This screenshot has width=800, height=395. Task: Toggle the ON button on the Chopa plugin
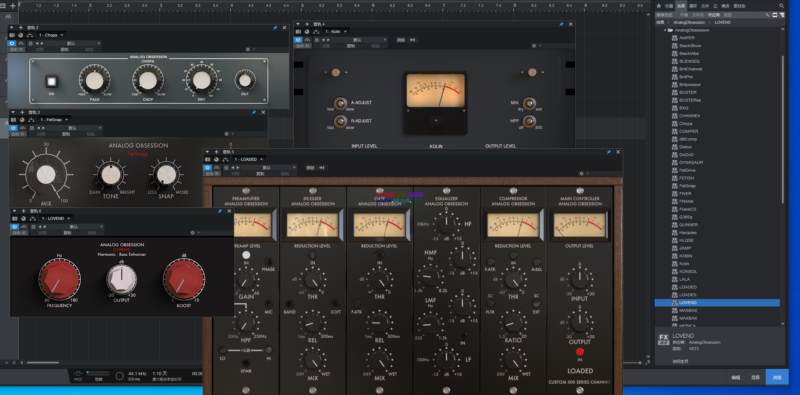click(51, 81)
